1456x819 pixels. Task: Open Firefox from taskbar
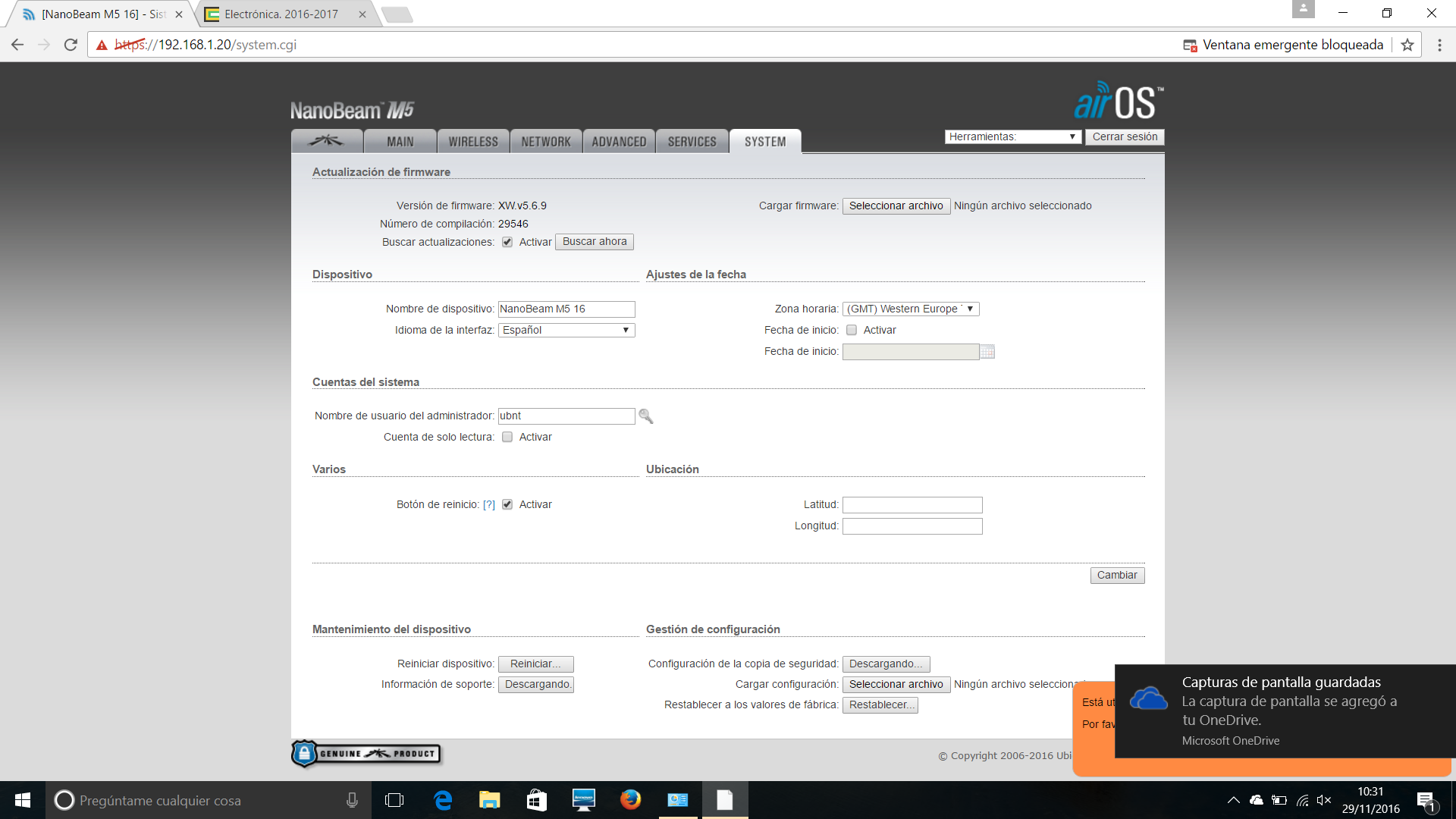point(630,800)
